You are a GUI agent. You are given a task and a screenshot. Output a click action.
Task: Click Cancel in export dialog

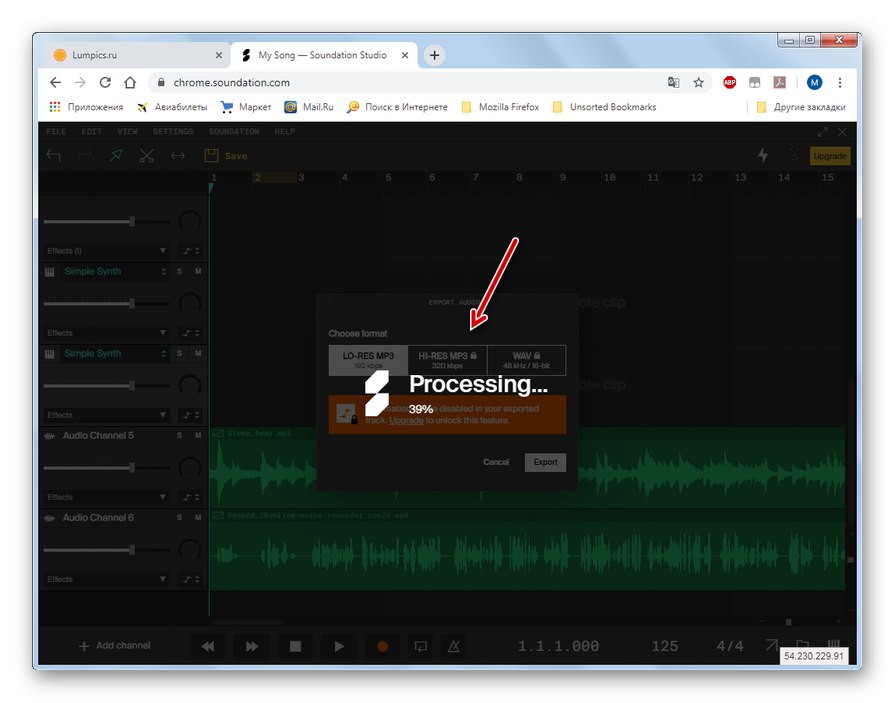(495, 462)
